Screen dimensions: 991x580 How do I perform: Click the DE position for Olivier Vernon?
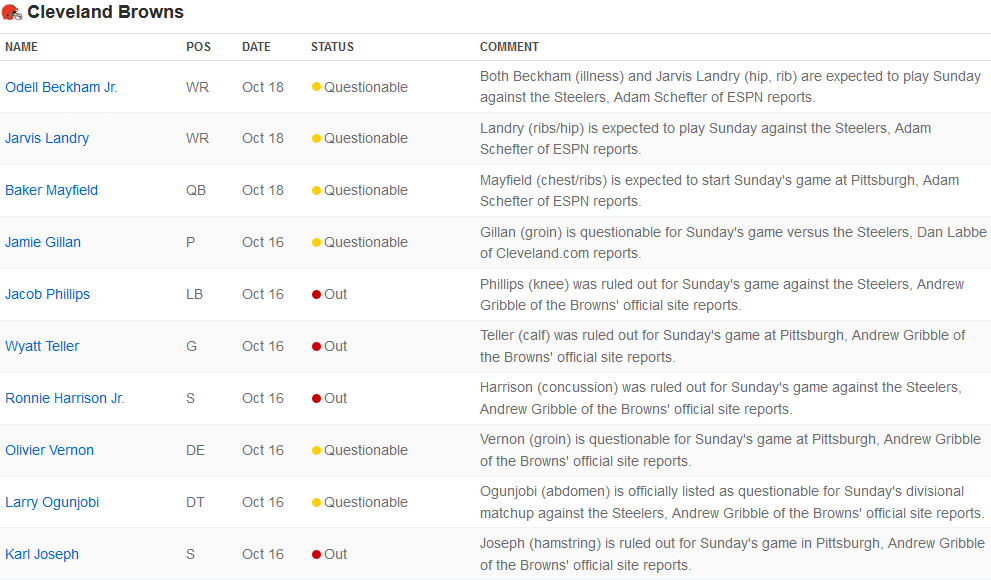tap(195, 450)
